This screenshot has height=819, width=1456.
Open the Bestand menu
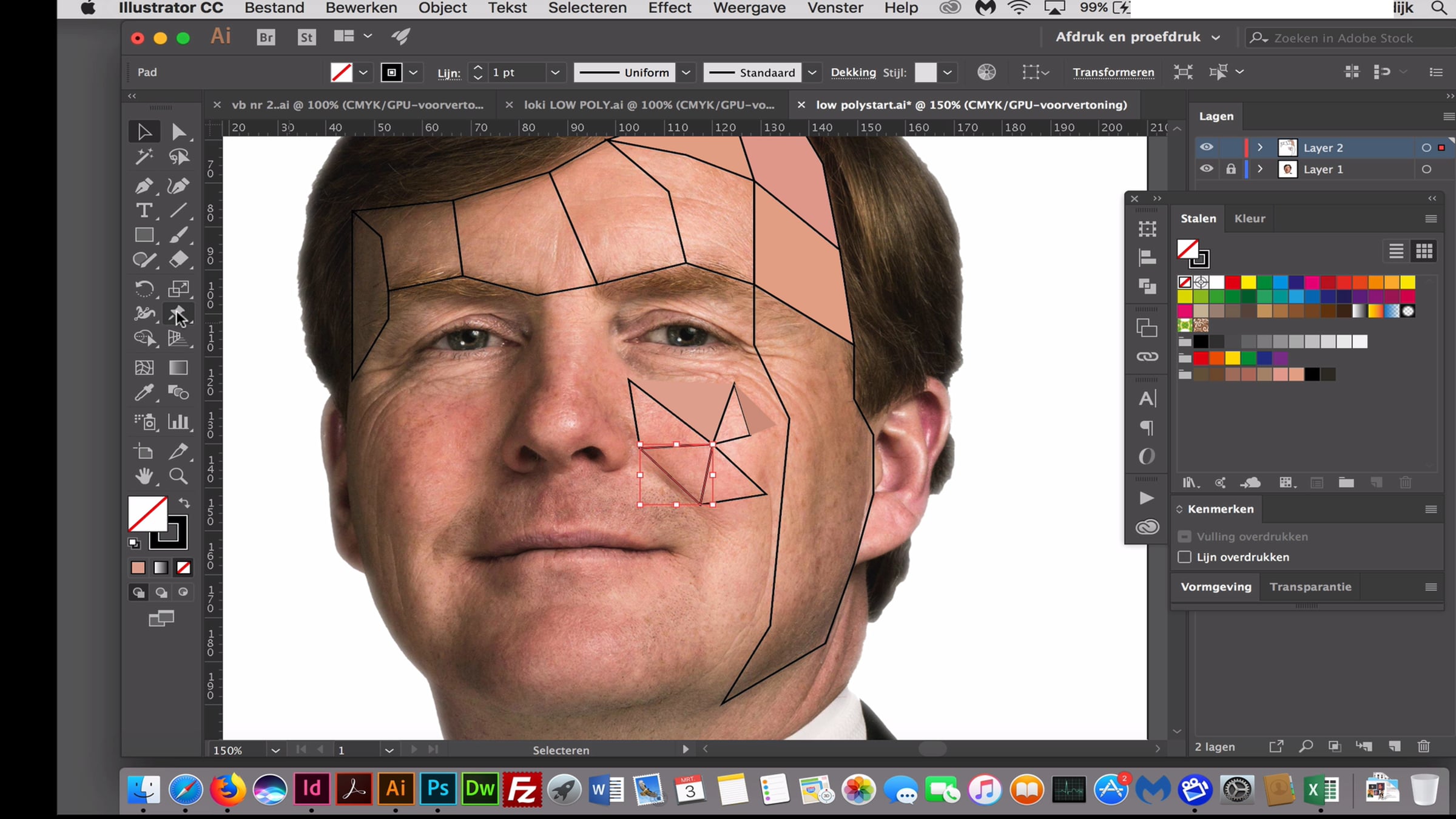coord(274,8)
